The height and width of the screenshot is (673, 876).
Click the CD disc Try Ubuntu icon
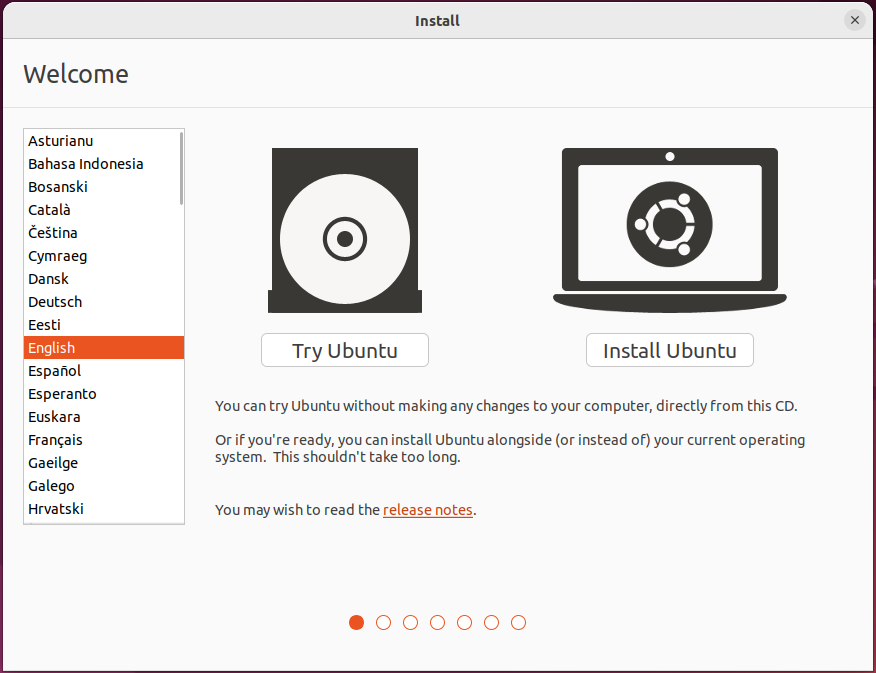point(345,230)
